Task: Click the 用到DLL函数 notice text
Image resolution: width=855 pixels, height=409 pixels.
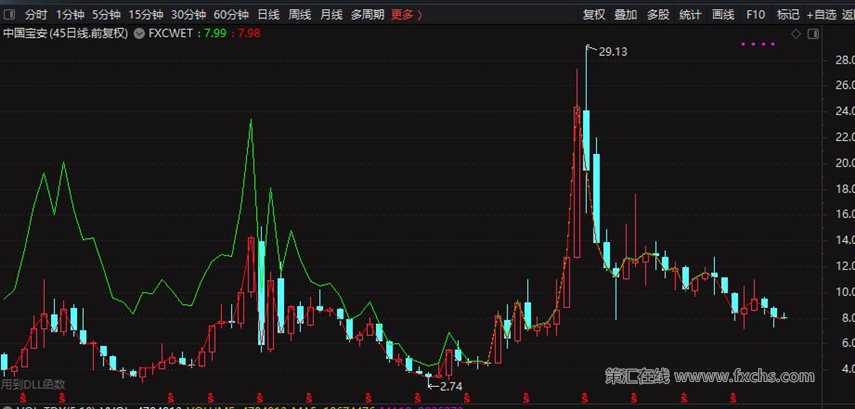Action: point(32,385)
